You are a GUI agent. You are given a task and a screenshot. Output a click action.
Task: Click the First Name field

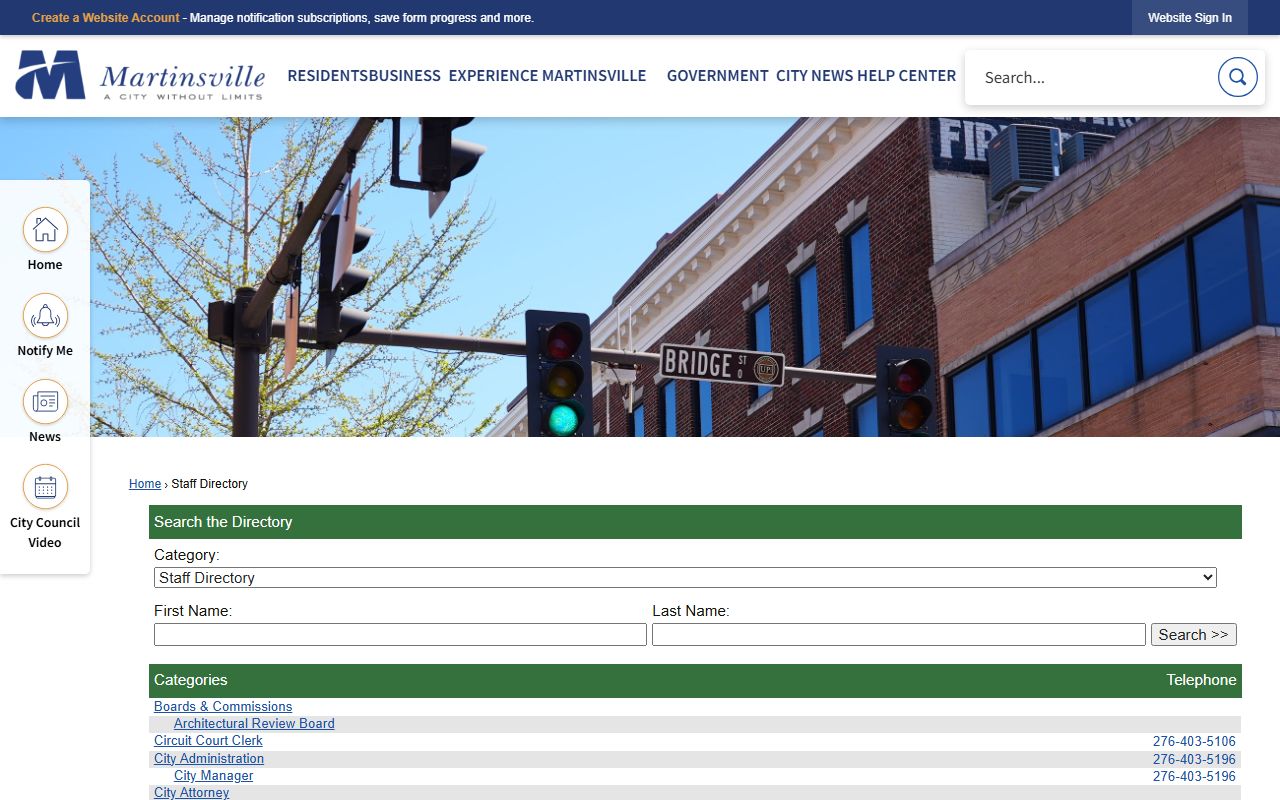click(x=400, y=634)
